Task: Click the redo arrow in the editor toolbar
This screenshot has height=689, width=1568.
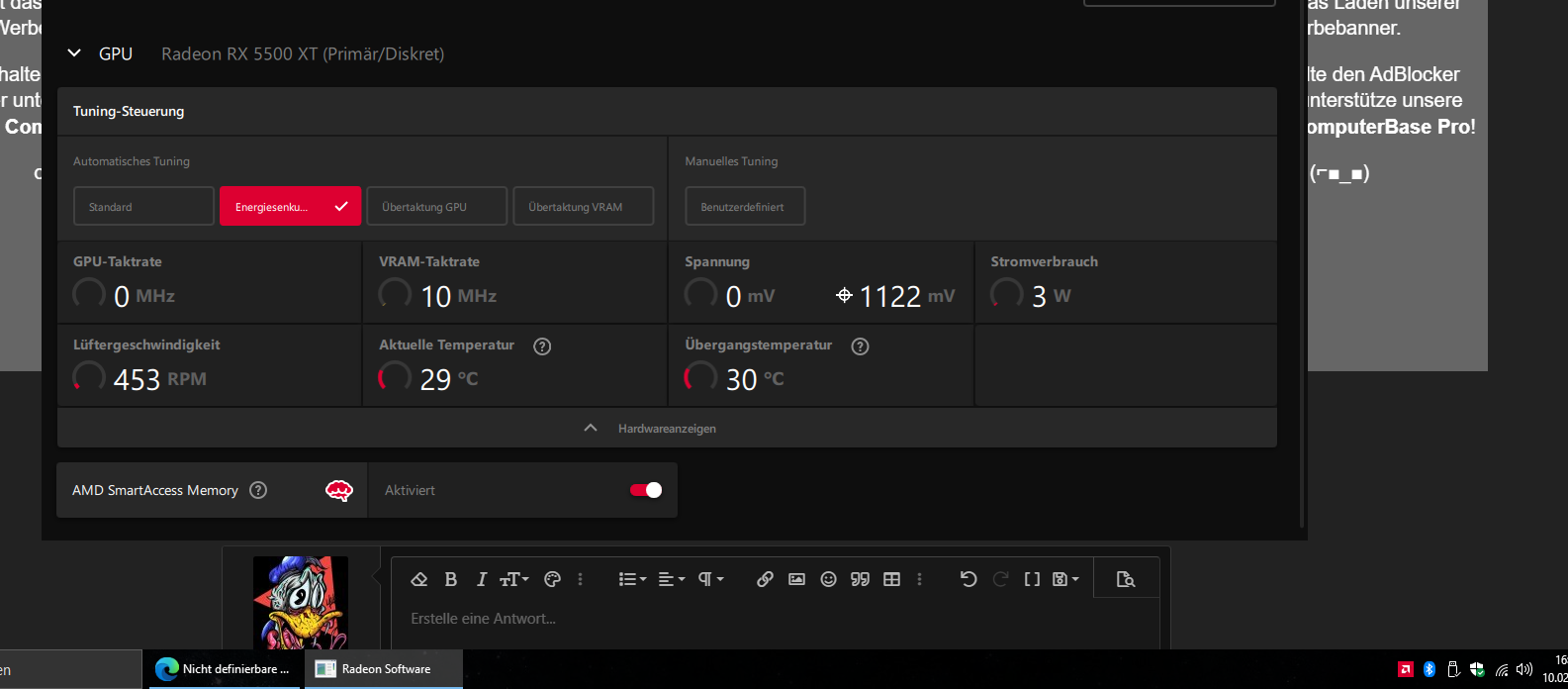Action: [1000, 579]
